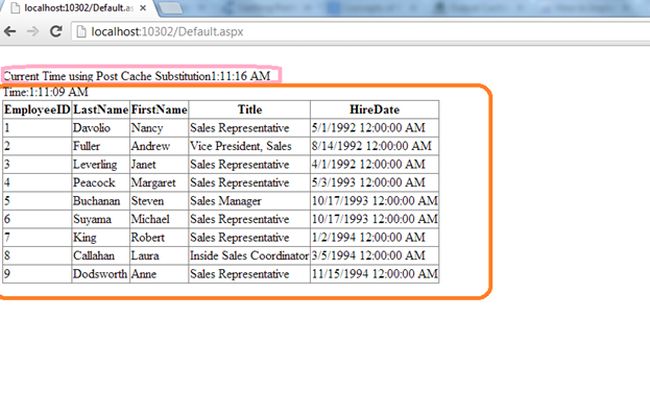Click Suyama's hire date 10/17/1993
The height and width of the screenshot is (393, 650).
tap(375, 219)
